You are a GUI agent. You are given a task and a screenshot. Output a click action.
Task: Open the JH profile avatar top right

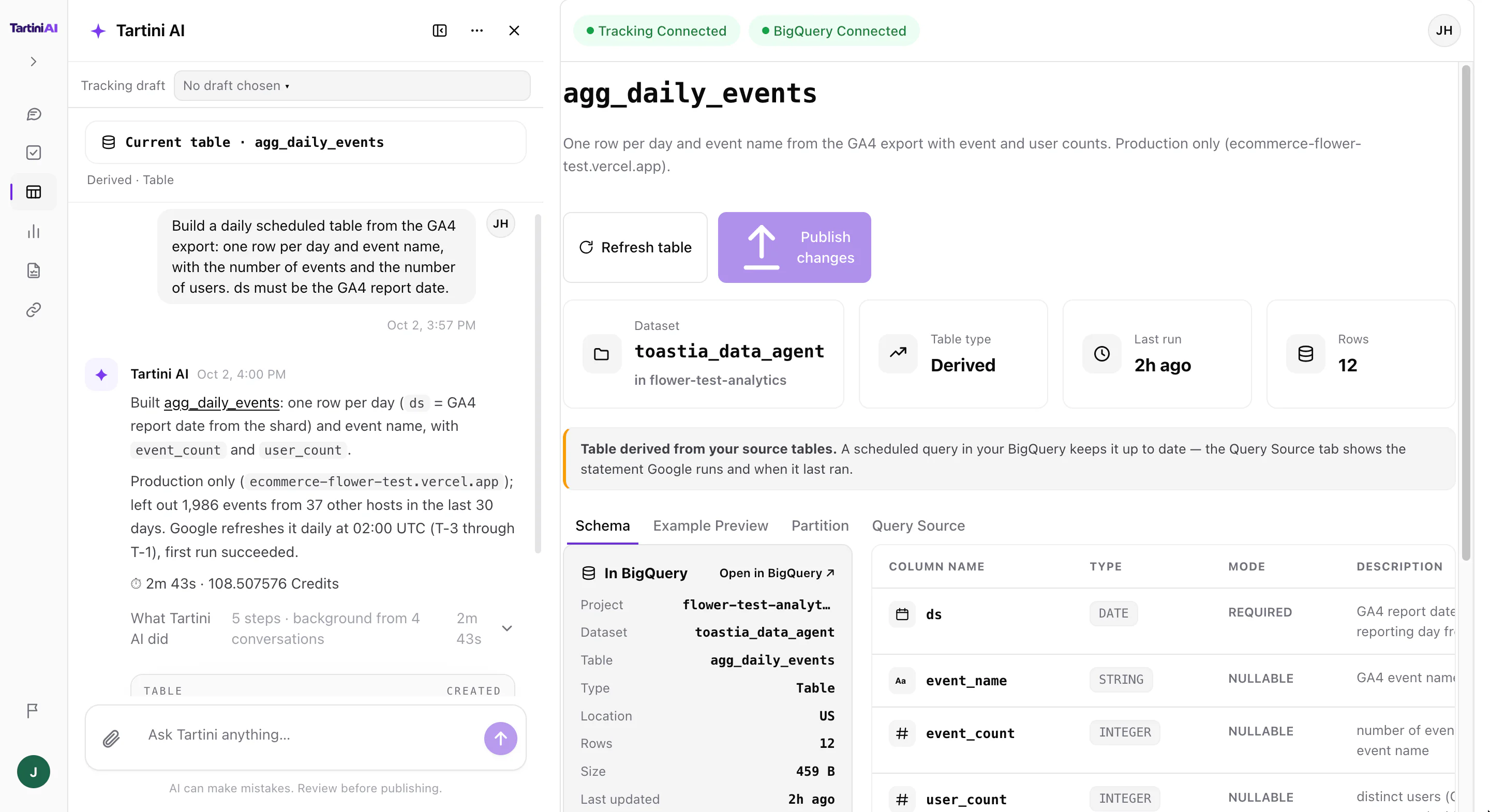pyautogui.click(x=1444, y=31)
